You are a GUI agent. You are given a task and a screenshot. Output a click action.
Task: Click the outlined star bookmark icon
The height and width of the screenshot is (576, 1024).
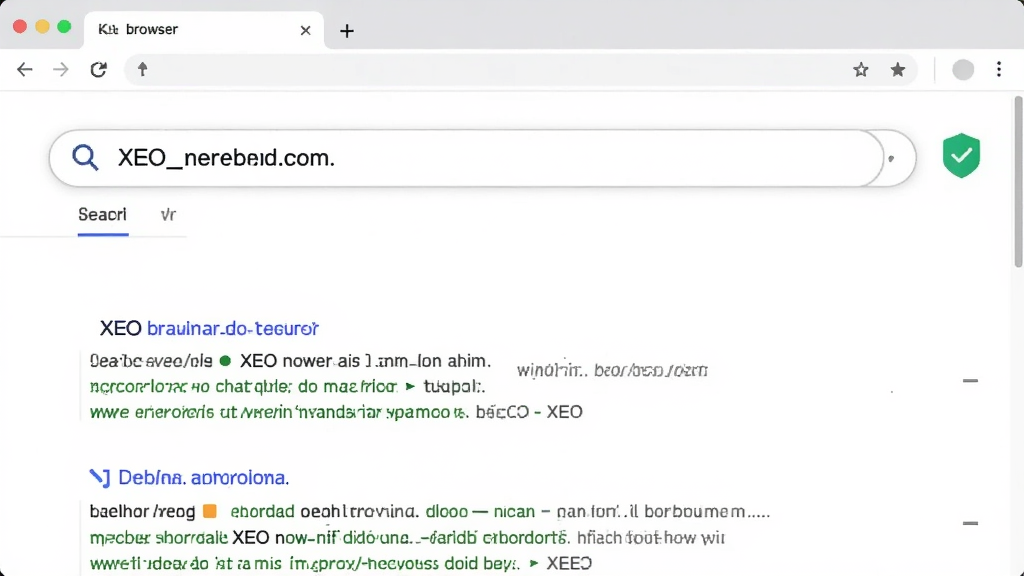pos(861,69)
